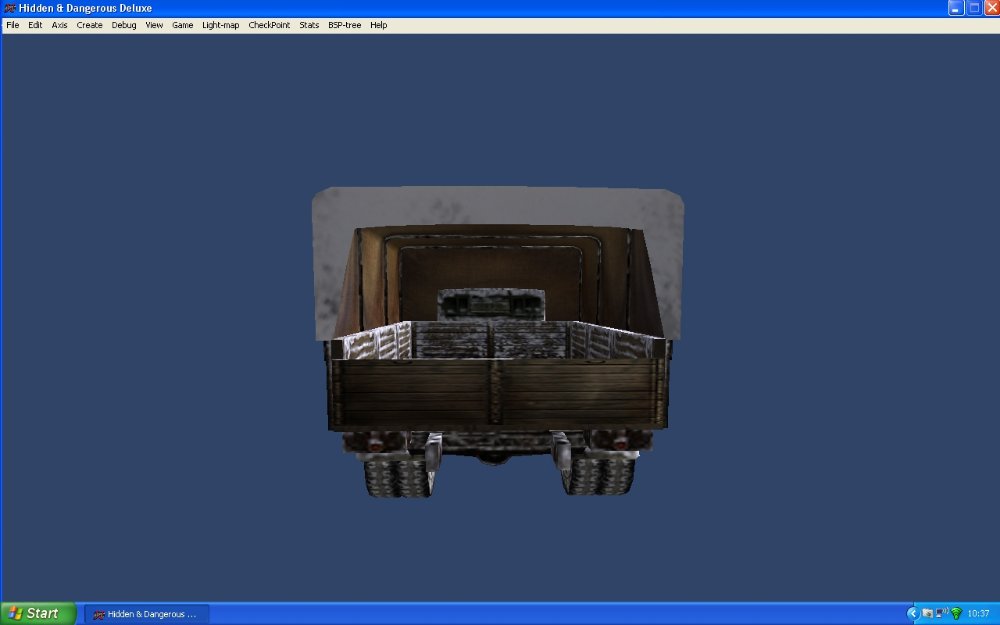The height and width of the screenshot is (625, 1000).
Task: Open the BSP-tree menu
Action: 344,26
